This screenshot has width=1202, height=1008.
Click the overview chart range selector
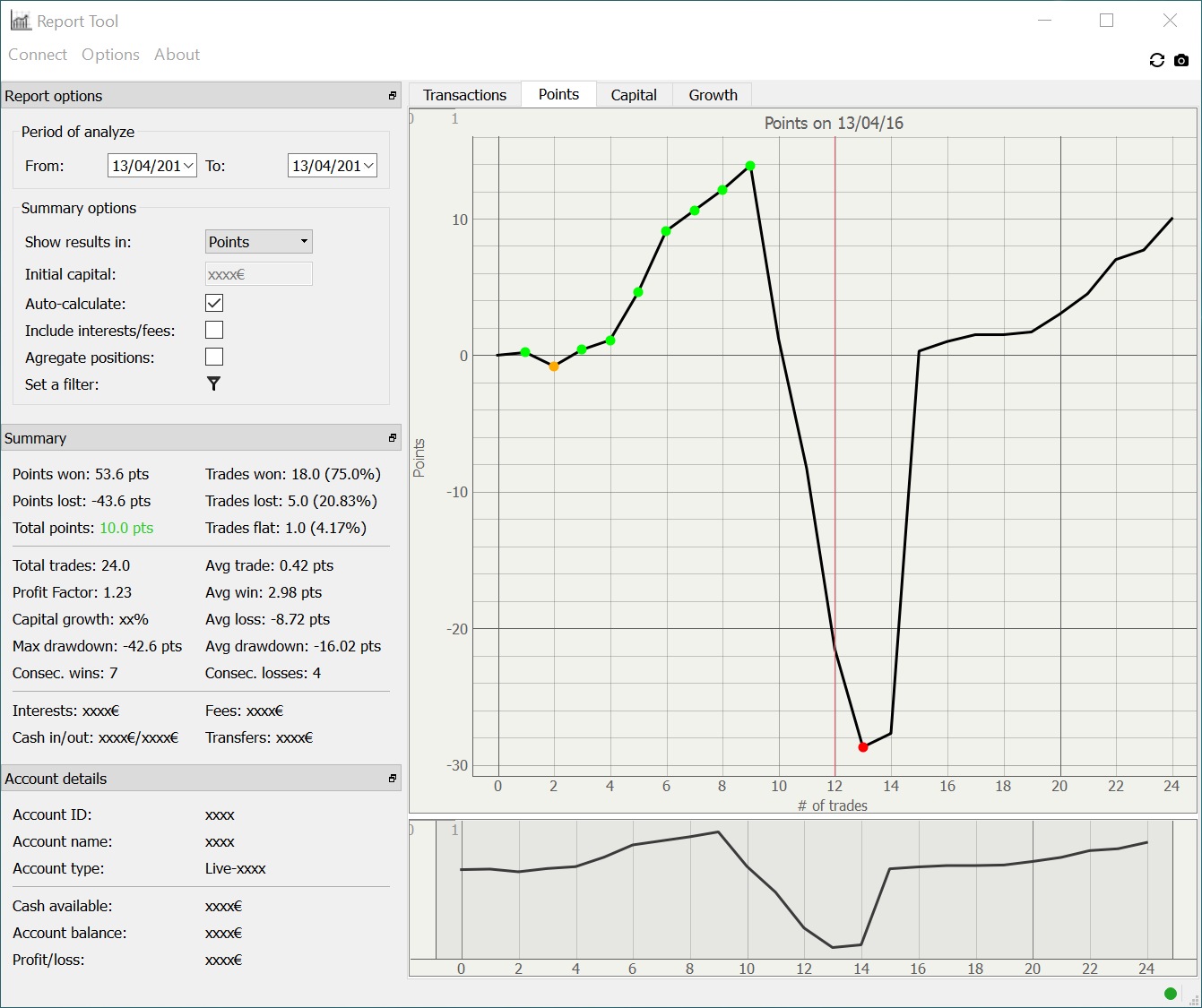(804, 889)
